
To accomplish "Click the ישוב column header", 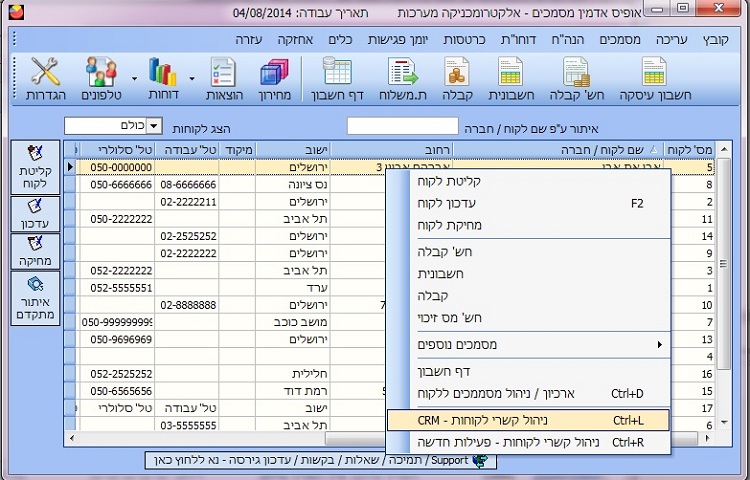I will (x=293, y=150).
